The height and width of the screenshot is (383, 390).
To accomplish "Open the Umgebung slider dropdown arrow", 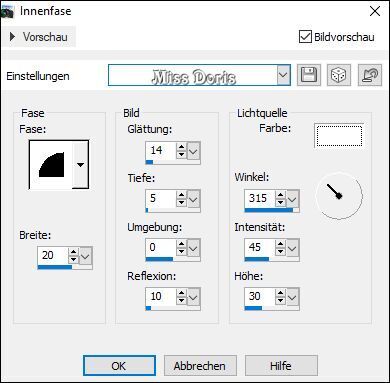I will (x=193, y=248).
